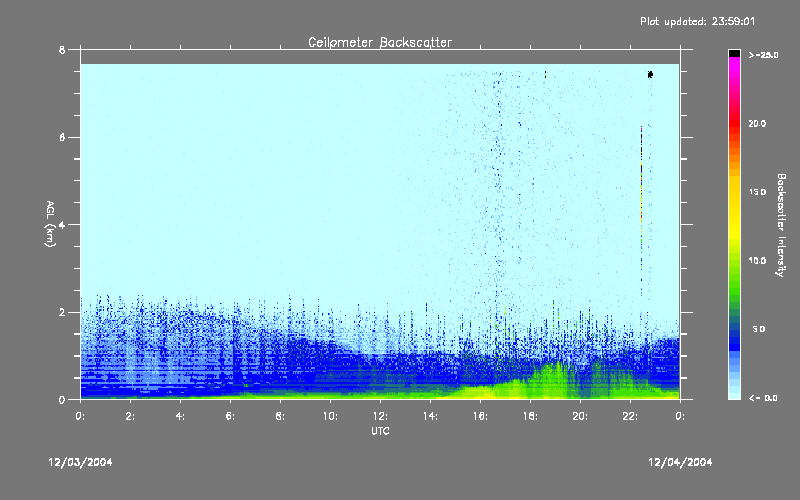This screenshot has width=800, height=500.
Task: Click the colorbar label '<- 0.0'
Action: coord(763,398)
